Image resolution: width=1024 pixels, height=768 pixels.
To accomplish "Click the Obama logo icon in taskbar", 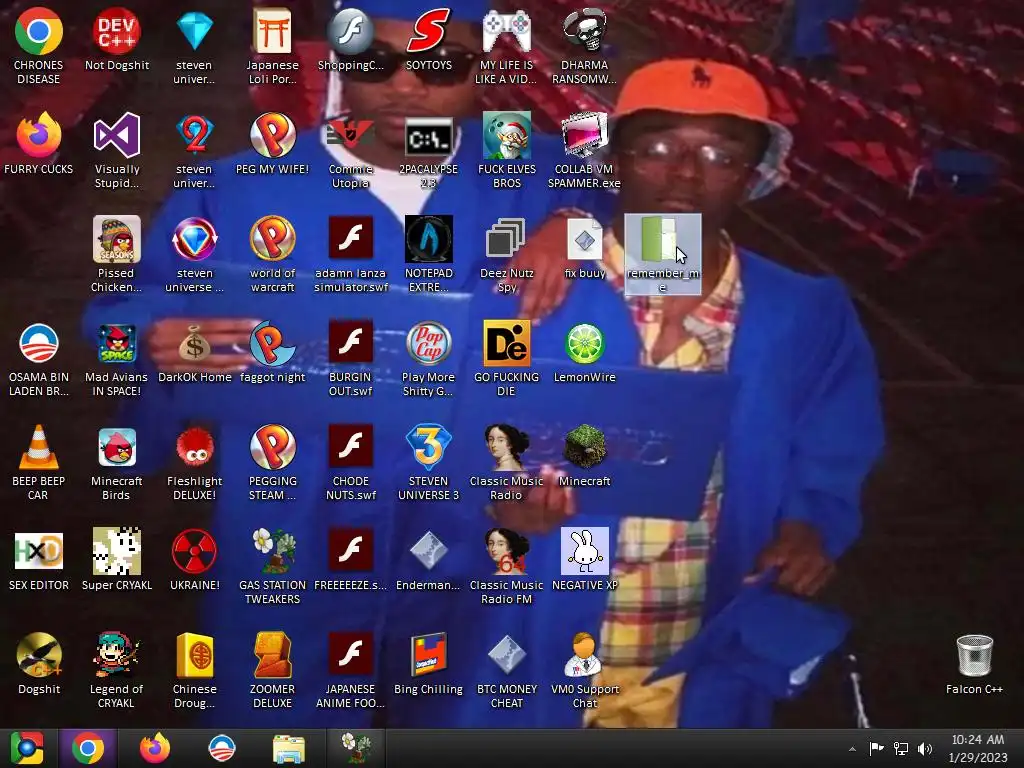I will [221, 748].
